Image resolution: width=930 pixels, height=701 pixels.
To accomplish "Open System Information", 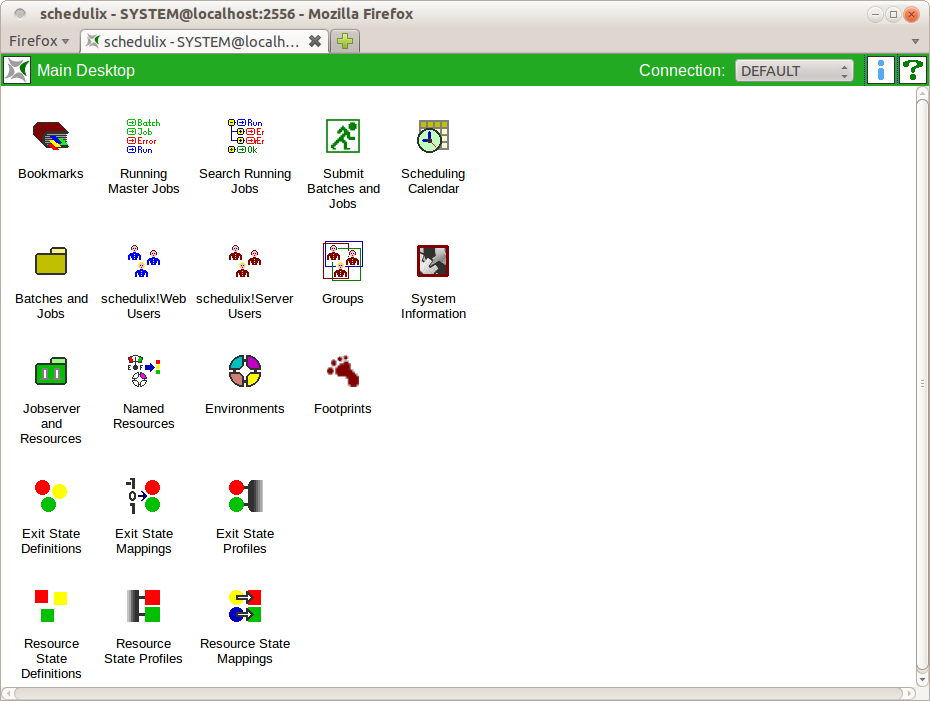I will (433, 261).
